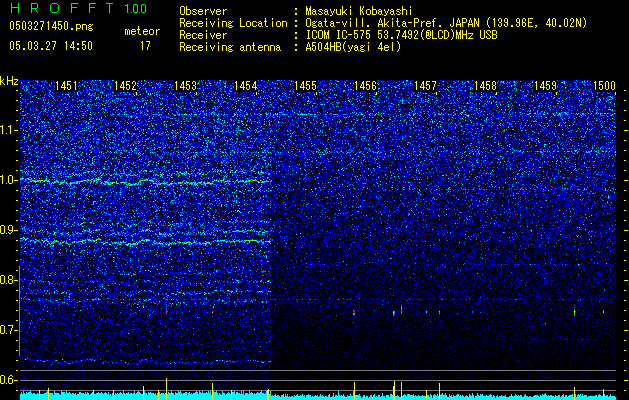The width and height of the screenshot is (629, 400).
Task: Click the Receiving antenna label
Action: click(x=230, y=47)
